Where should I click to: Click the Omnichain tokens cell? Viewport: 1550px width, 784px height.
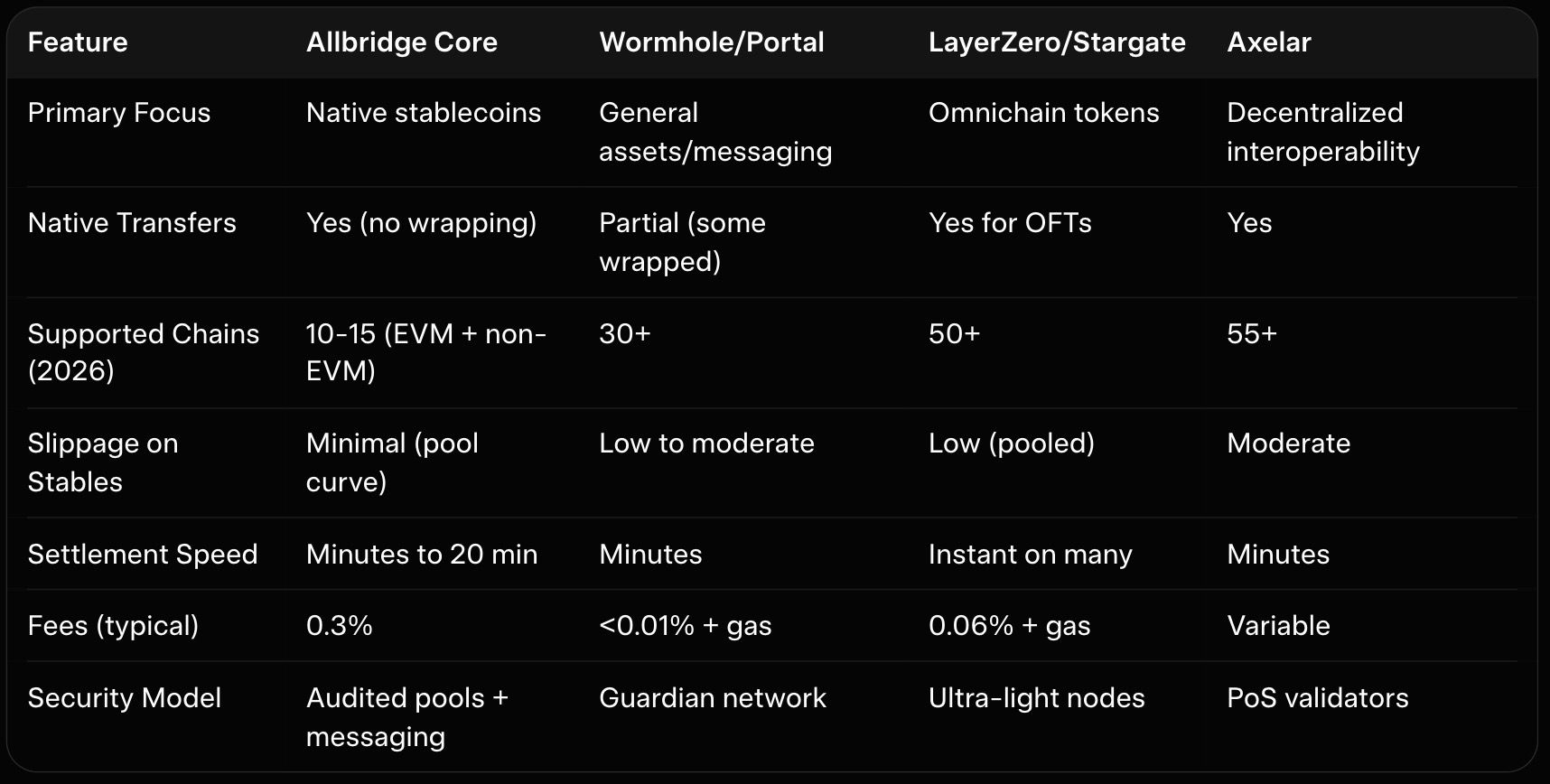pos(1043,113)
